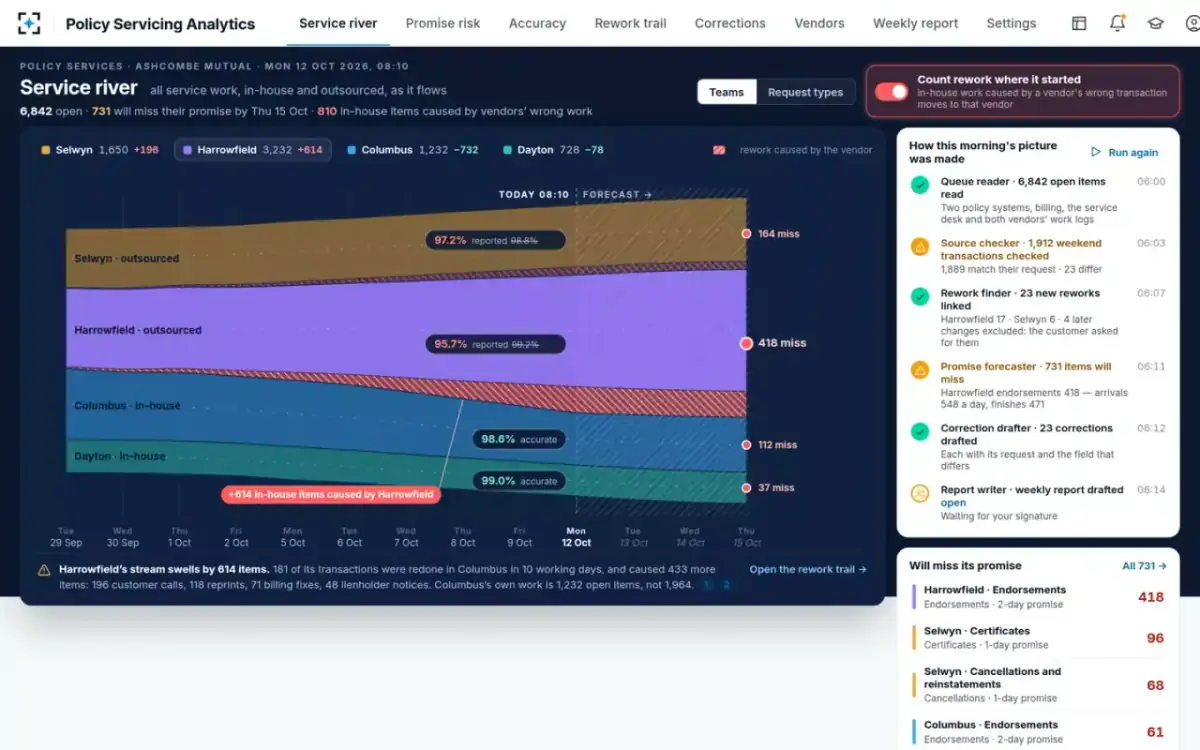Click the TODAY 08:10 timeline marker

pyautogui.click(x=533, y=195)
